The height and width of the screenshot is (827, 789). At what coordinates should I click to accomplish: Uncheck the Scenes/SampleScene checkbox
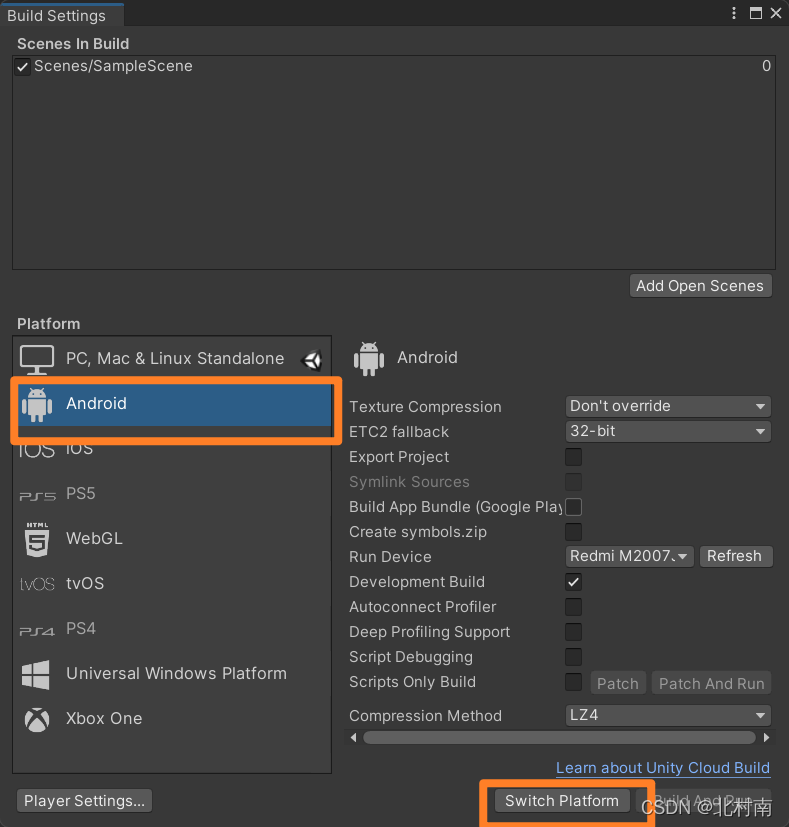[x=22, y=67]
